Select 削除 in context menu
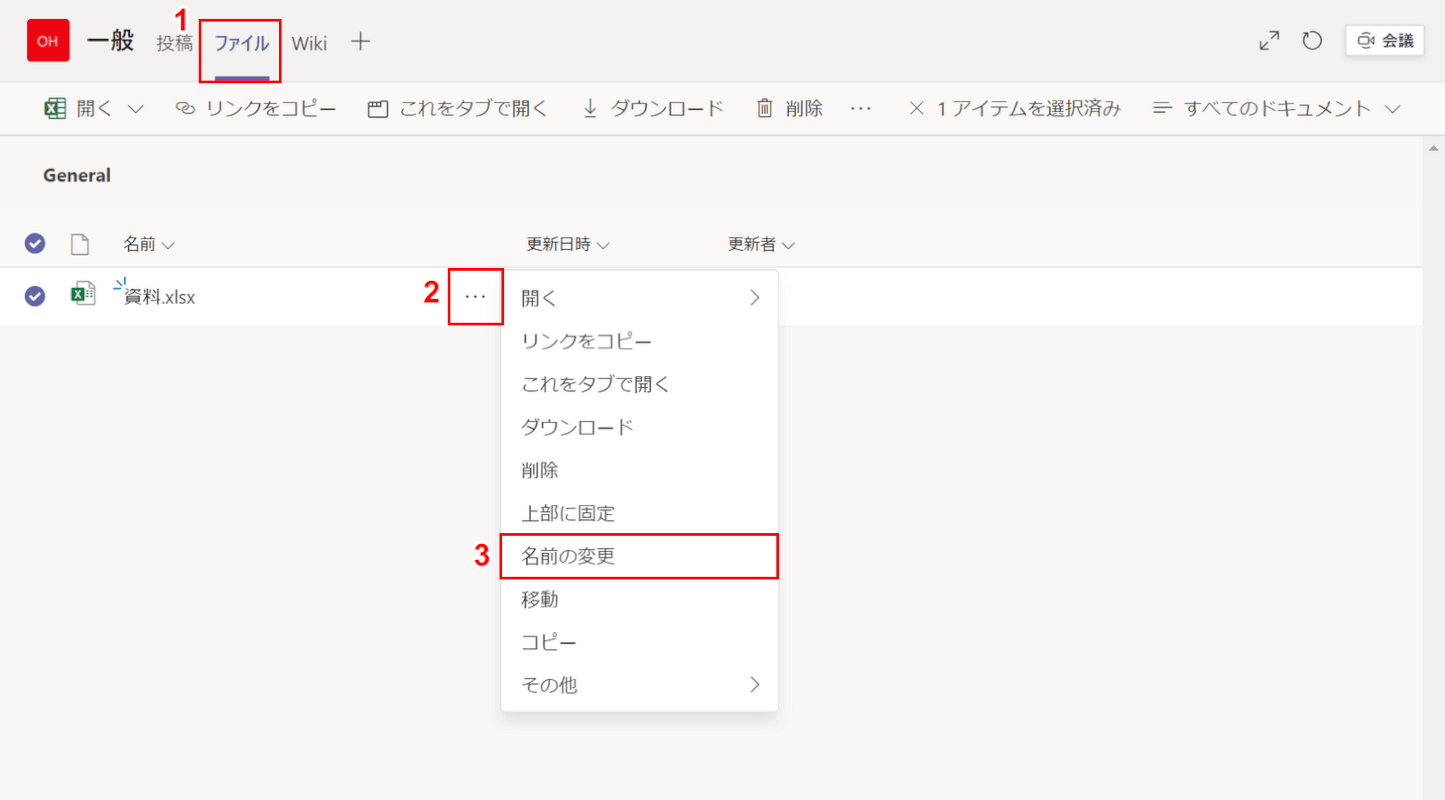Viewport: 1445px width, 800px height. coord(640,470)
